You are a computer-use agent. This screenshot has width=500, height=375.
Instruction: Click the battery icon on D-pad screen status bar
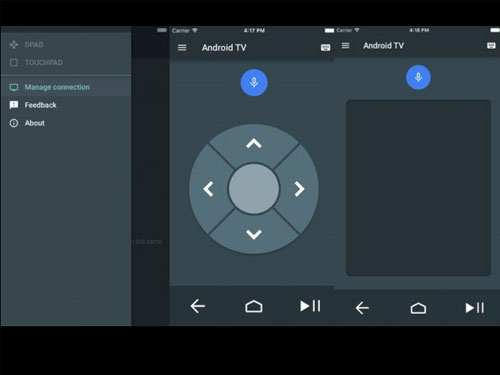pyautogui.click(x=329, y=30)
